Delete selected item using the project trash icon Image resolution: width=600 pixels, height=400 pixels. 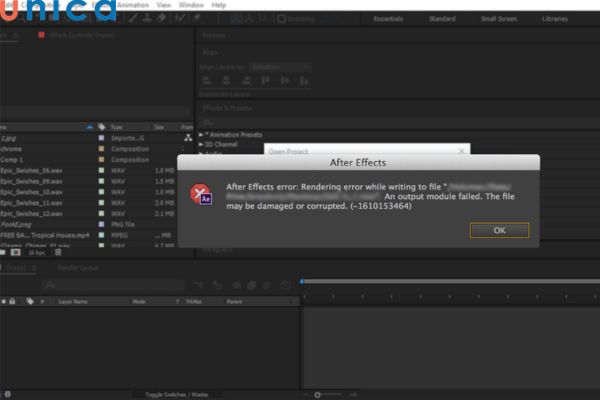pos(57,252)
